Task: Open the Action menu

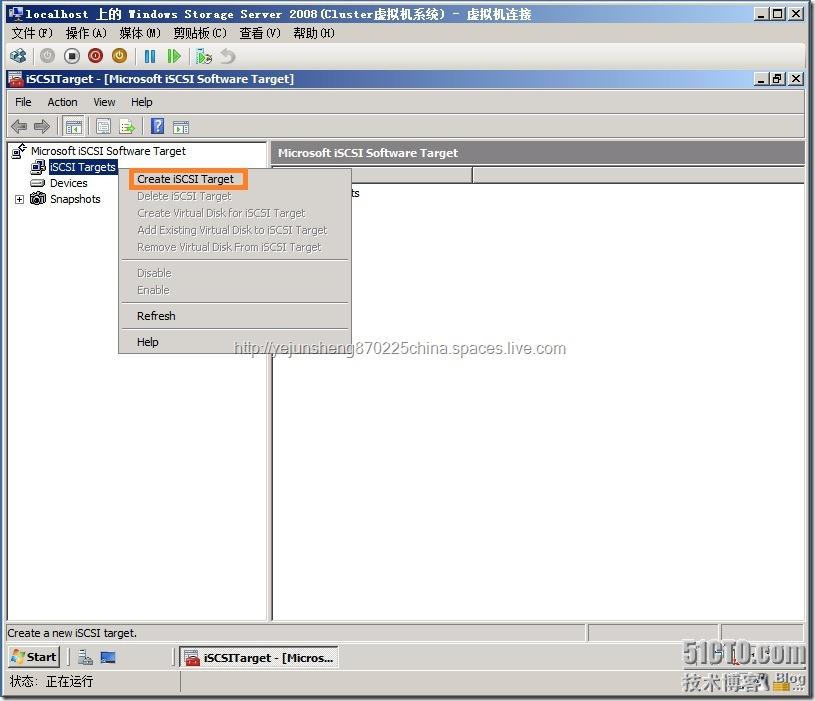Action: [x=62, y=102]
